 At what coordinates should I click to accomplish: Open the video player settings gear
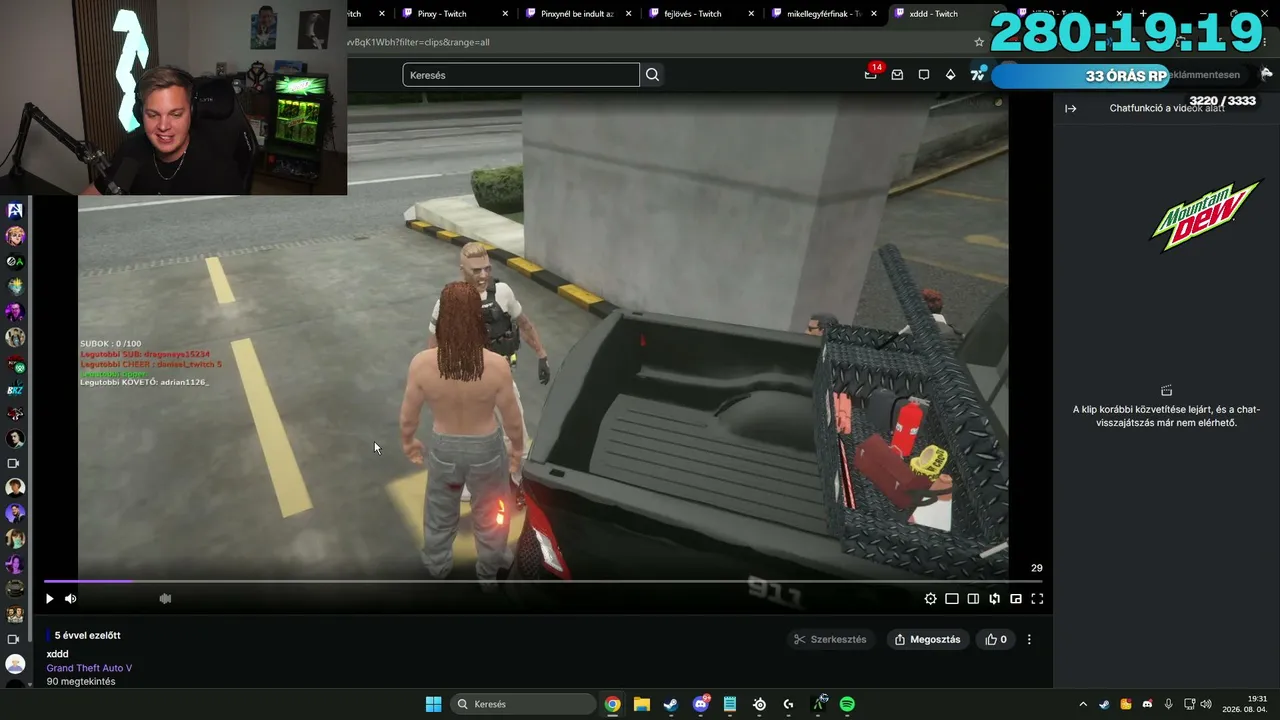tap(931, 599)
